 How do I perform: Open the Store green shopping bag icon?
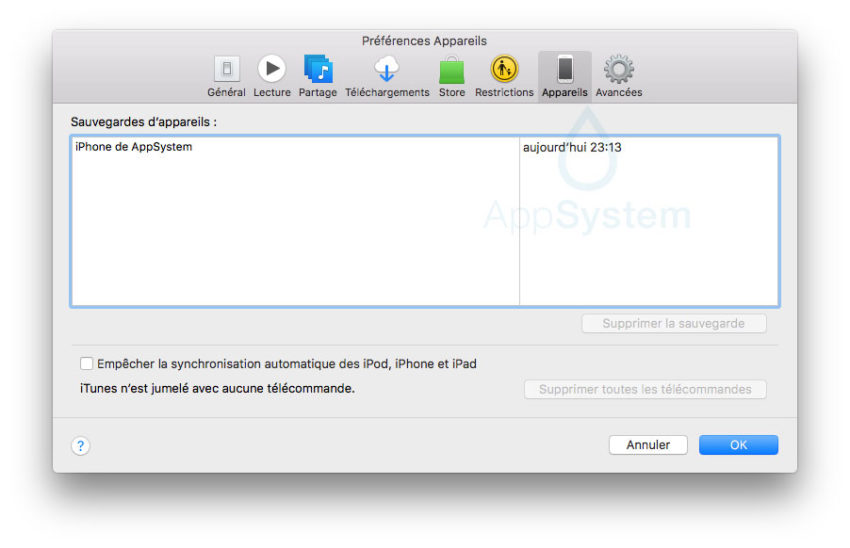(x=452, y=70)
